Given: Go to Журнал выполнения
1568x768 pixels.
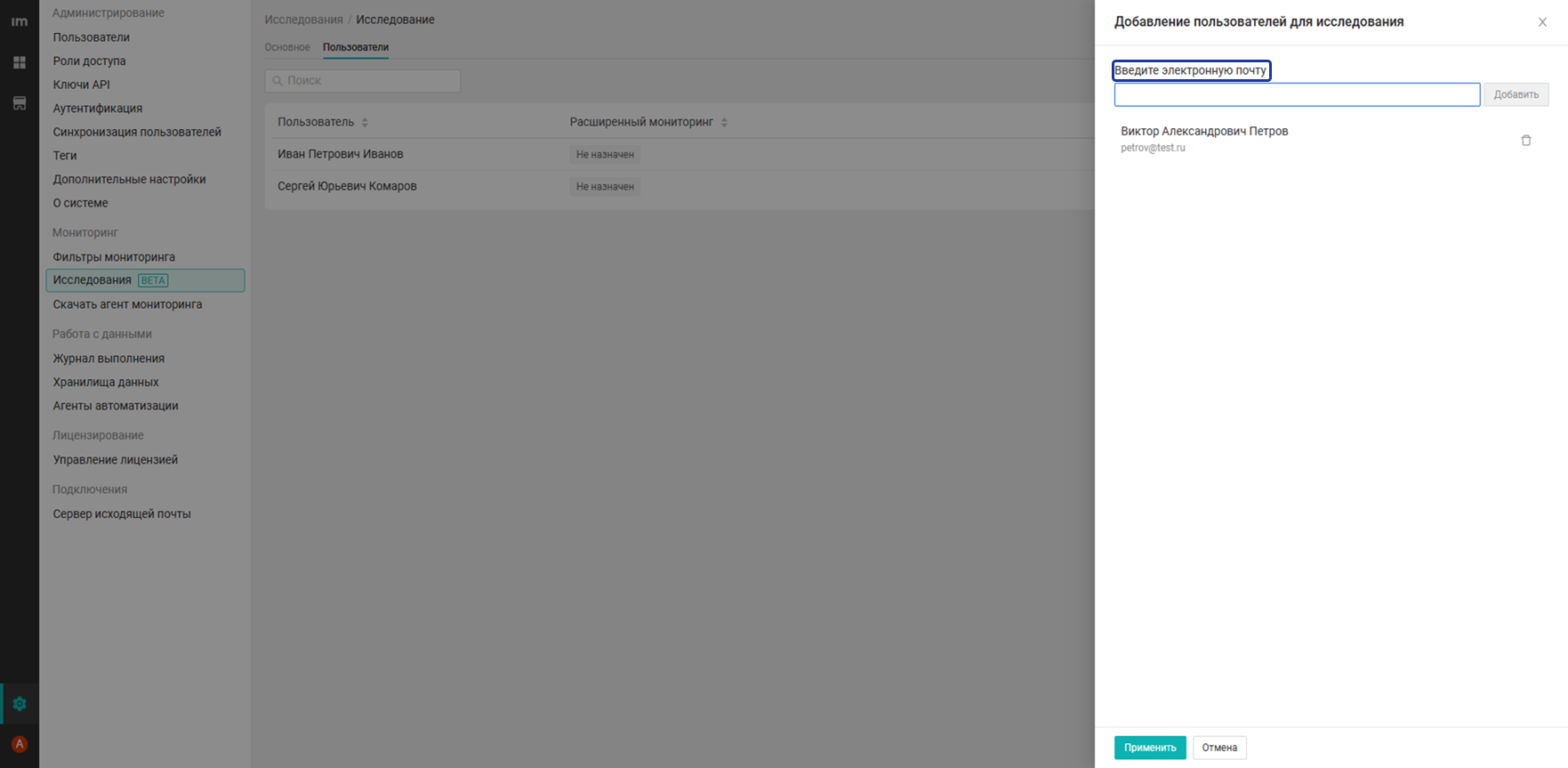Looking at the screenshot, I should (109, 359).
